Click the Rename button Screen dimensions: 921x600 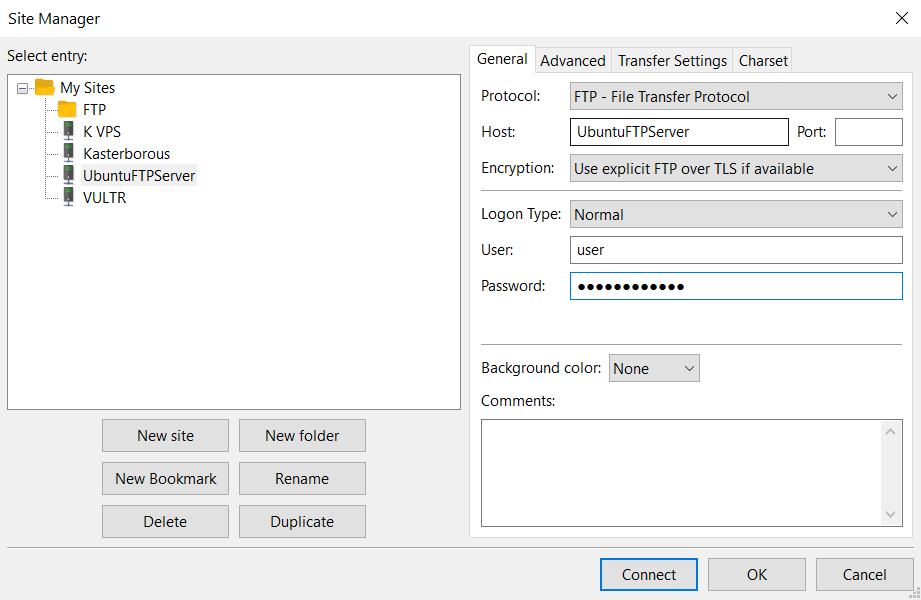(302, 478)
